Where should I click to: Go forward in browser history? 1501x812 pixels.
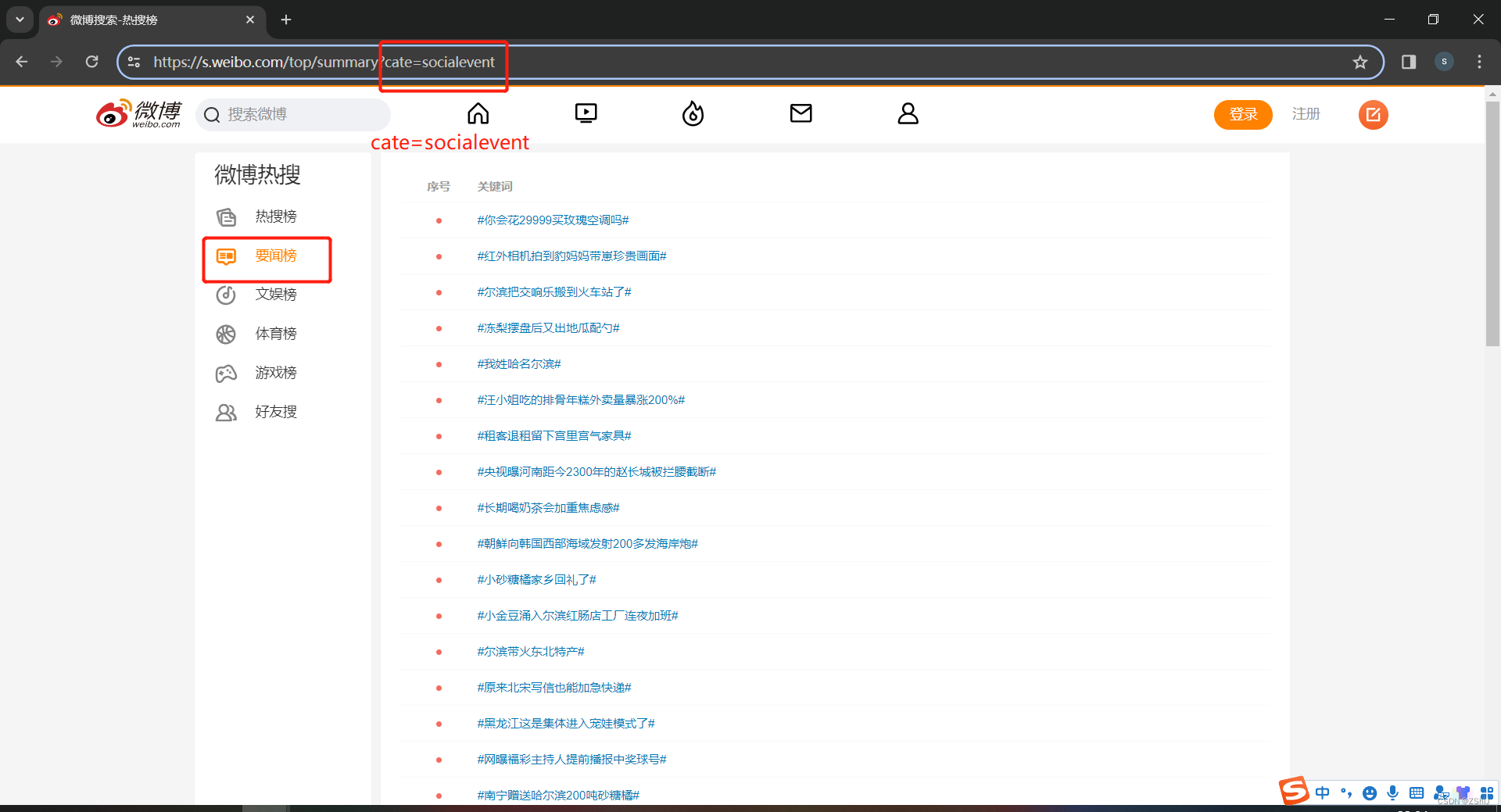tap(56, 62)
